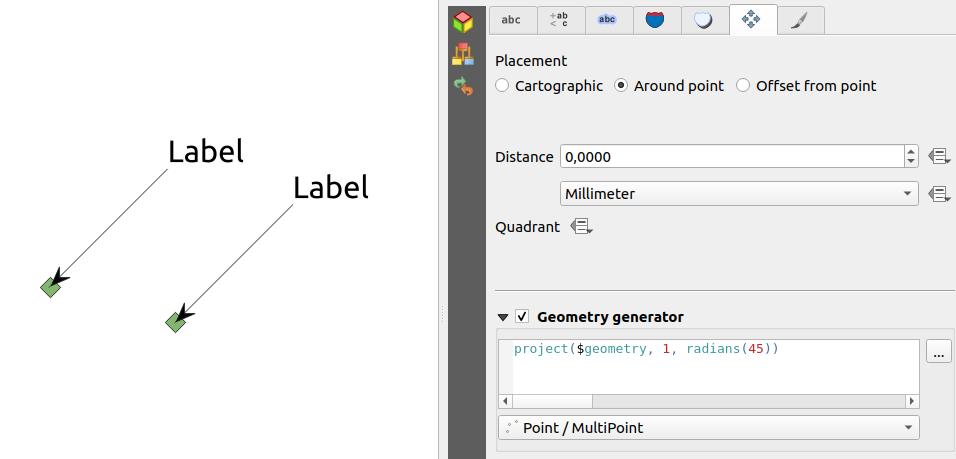Switch to the Shadow tab
956x459 pixels.
tap(704, 19)
